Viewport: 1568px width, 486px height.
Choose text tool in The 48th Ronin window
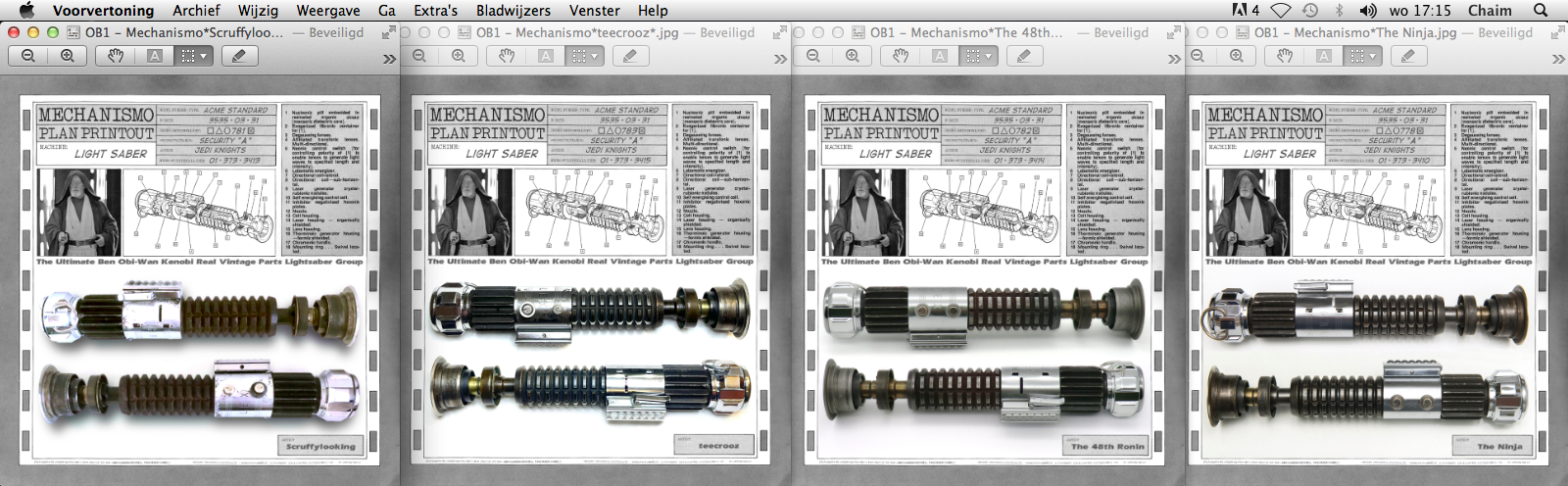[940, 56]
